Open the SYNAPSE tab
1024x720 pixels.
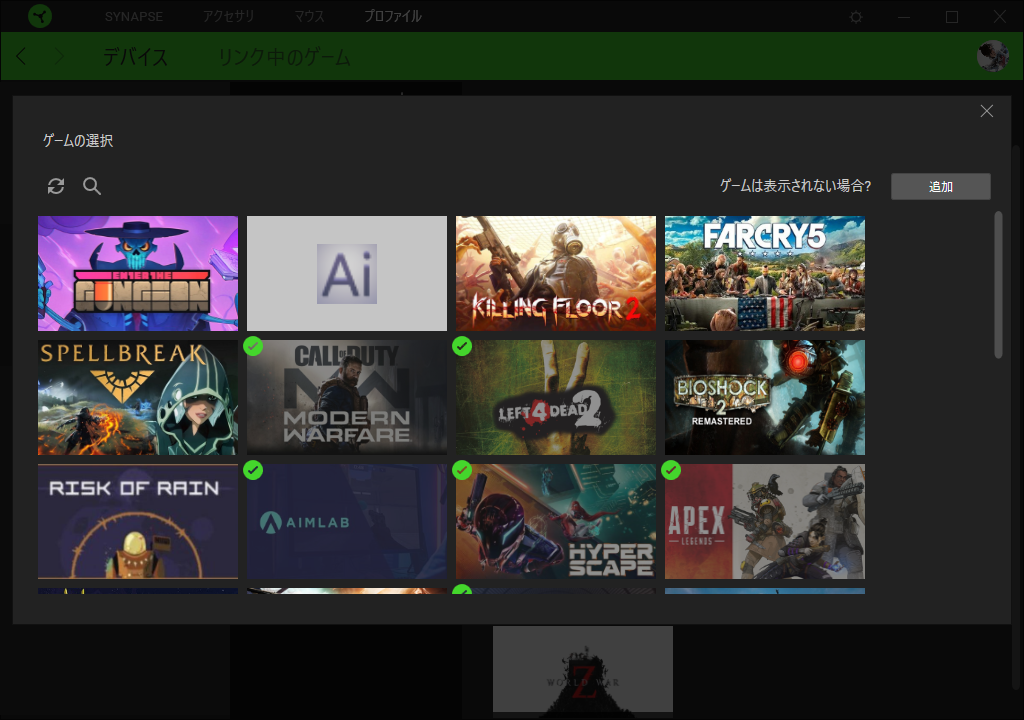pyautogui.click(x=134, y=16)
